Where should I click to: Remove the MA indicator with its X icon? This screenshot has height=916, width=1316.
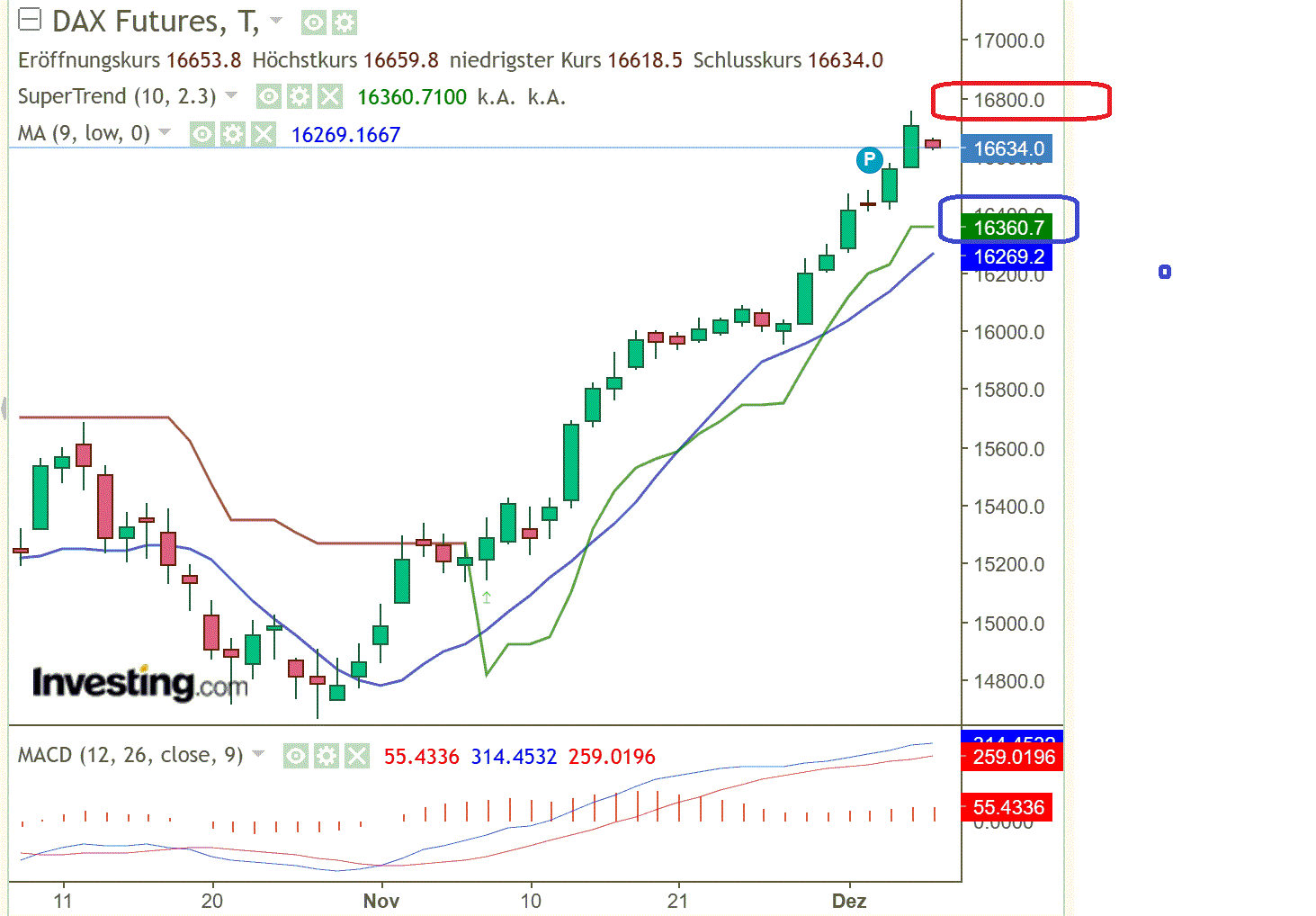click(264, 135)
